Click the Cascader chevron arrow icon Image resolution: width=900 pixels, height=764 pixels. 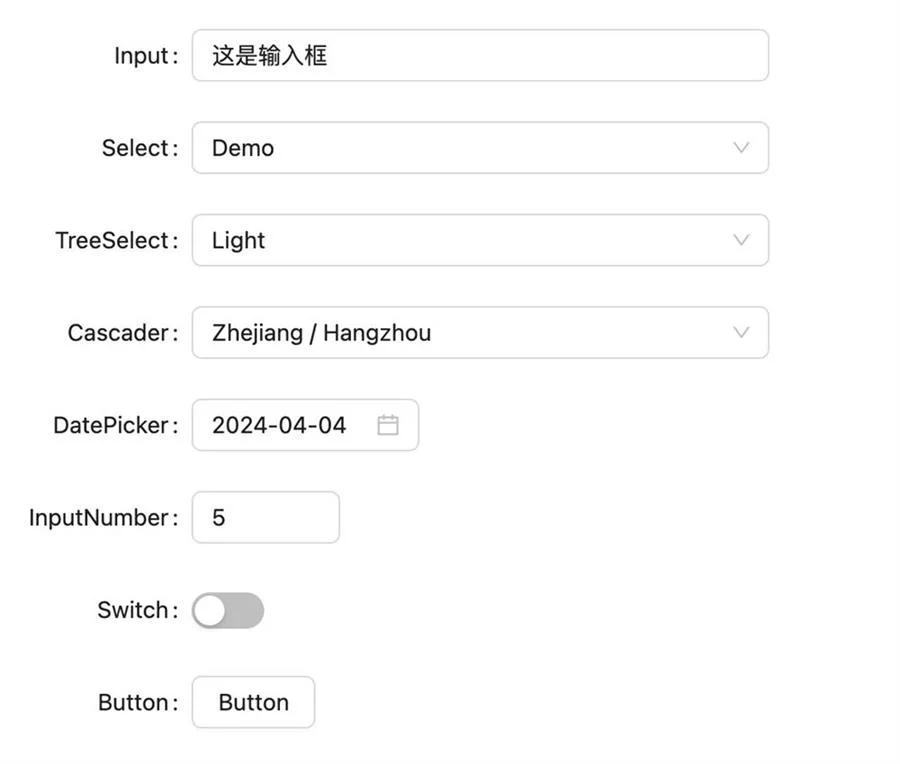coord(741,332)
